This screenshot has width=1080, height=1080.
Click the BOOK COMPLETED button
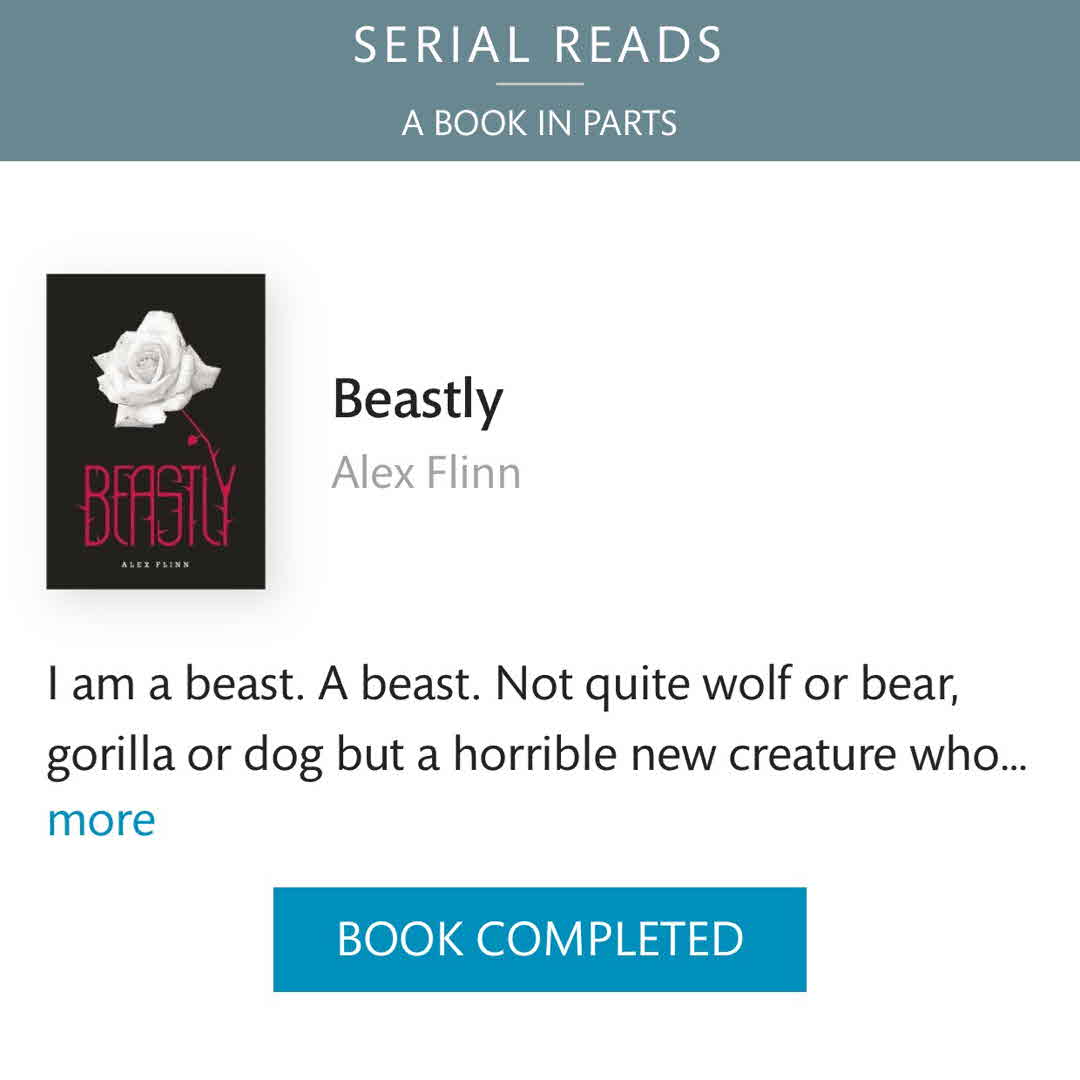[539, 939]
